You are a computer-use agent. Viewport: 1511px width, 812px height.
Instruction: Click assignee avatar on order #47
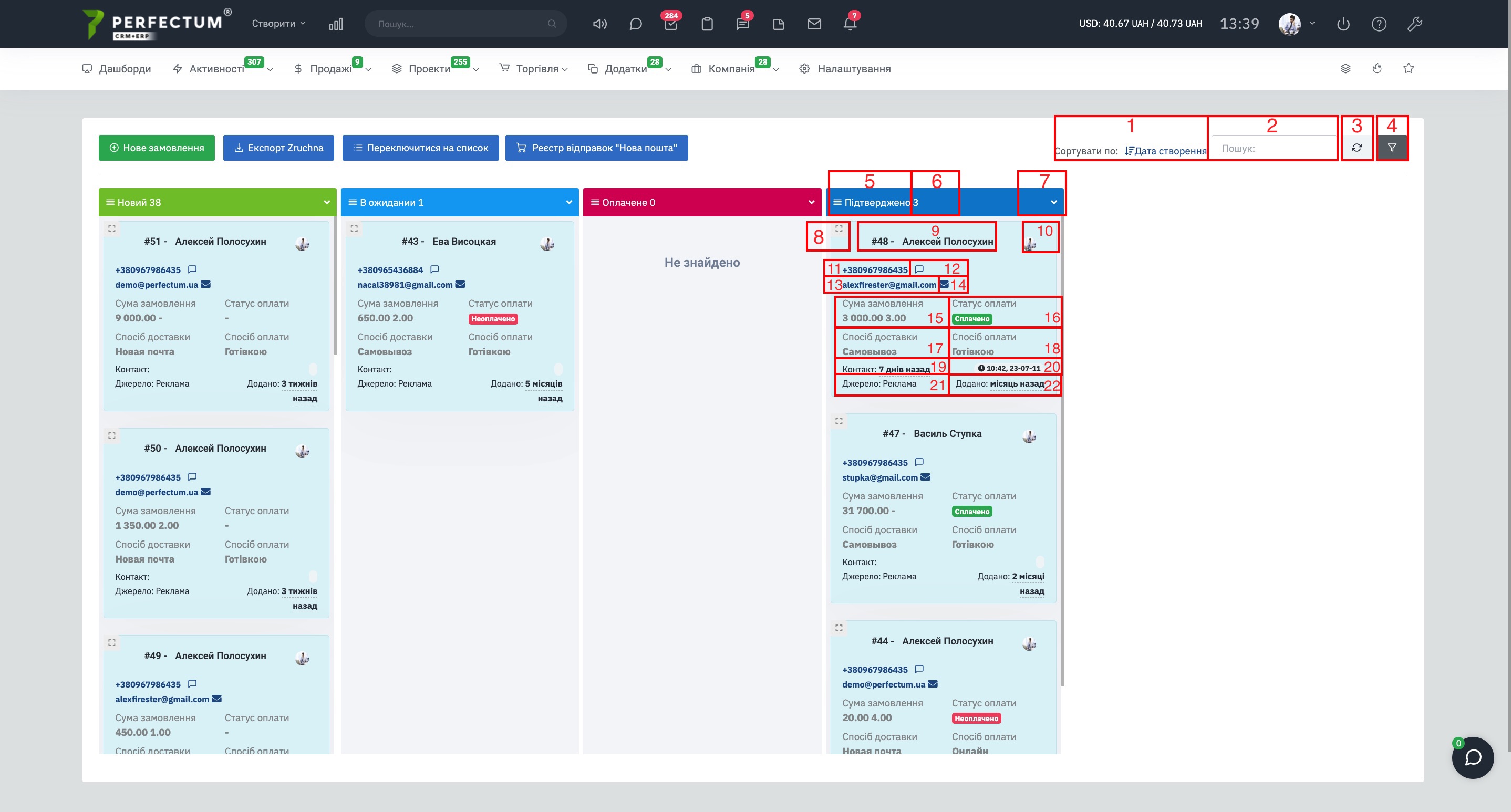[1029, 436]
